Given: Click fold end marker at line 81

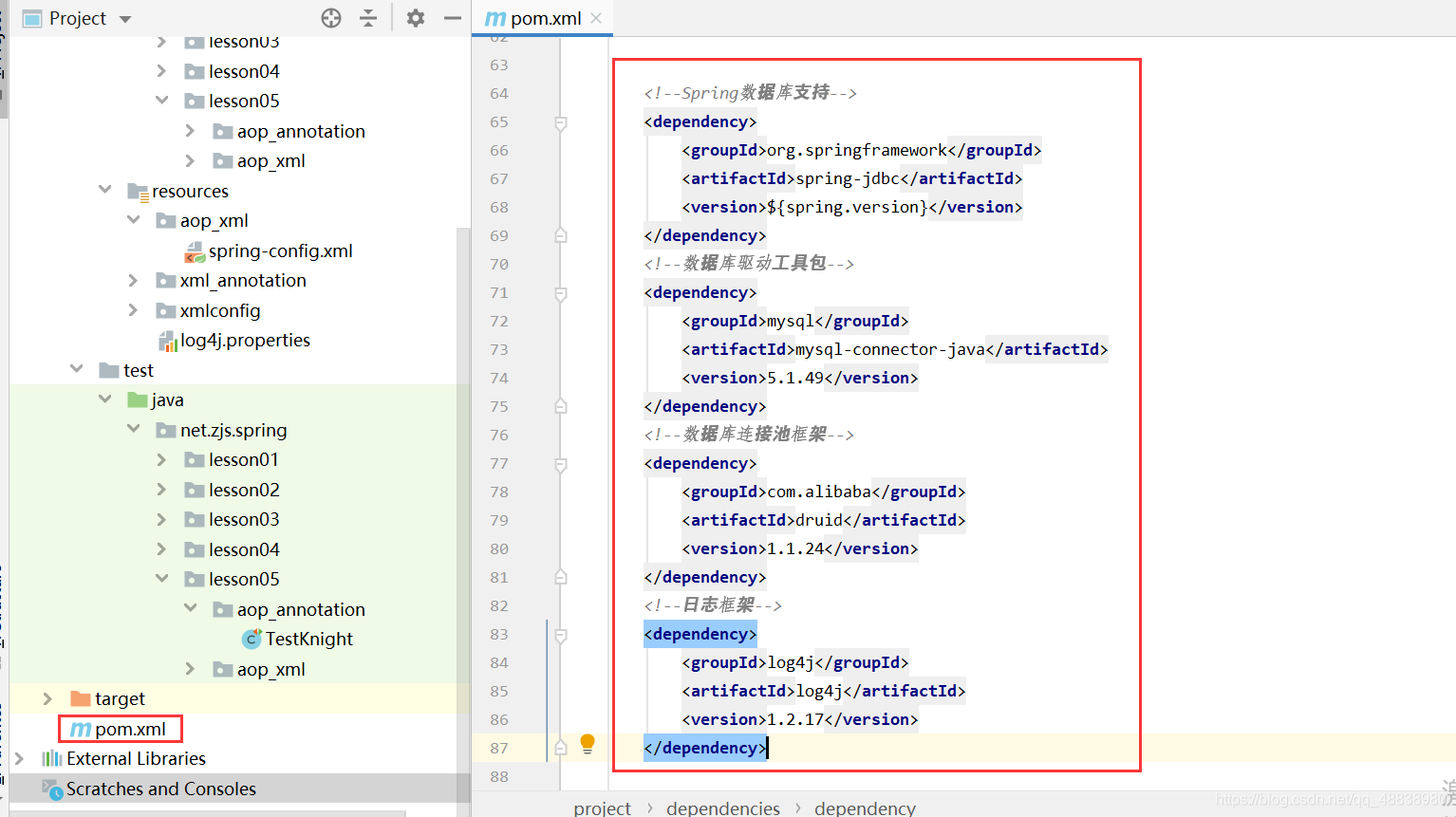Looking at the screenshot, I should point(561,576).
